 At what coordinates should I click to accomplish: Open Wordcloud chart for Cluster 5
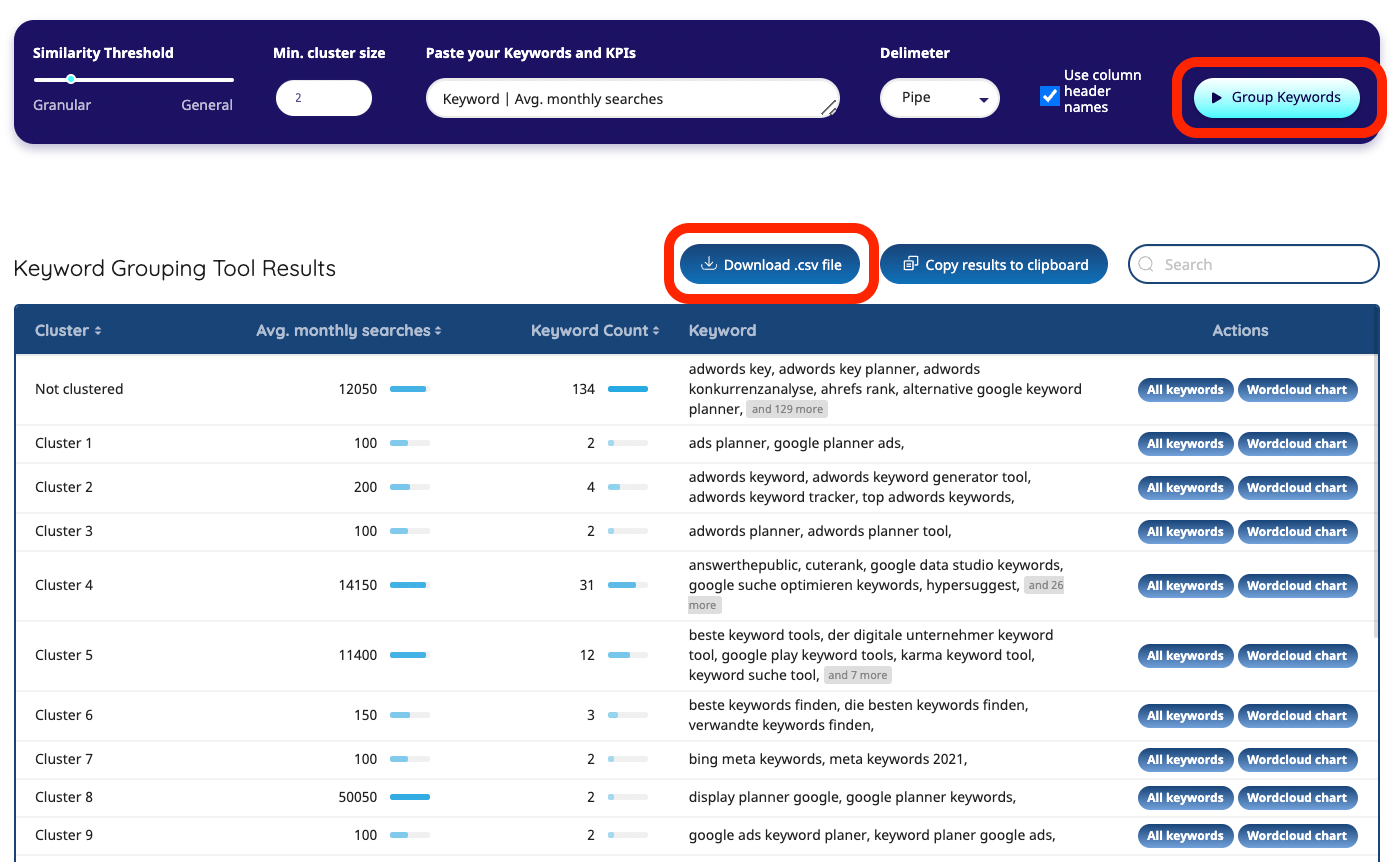coord(1297,656)
